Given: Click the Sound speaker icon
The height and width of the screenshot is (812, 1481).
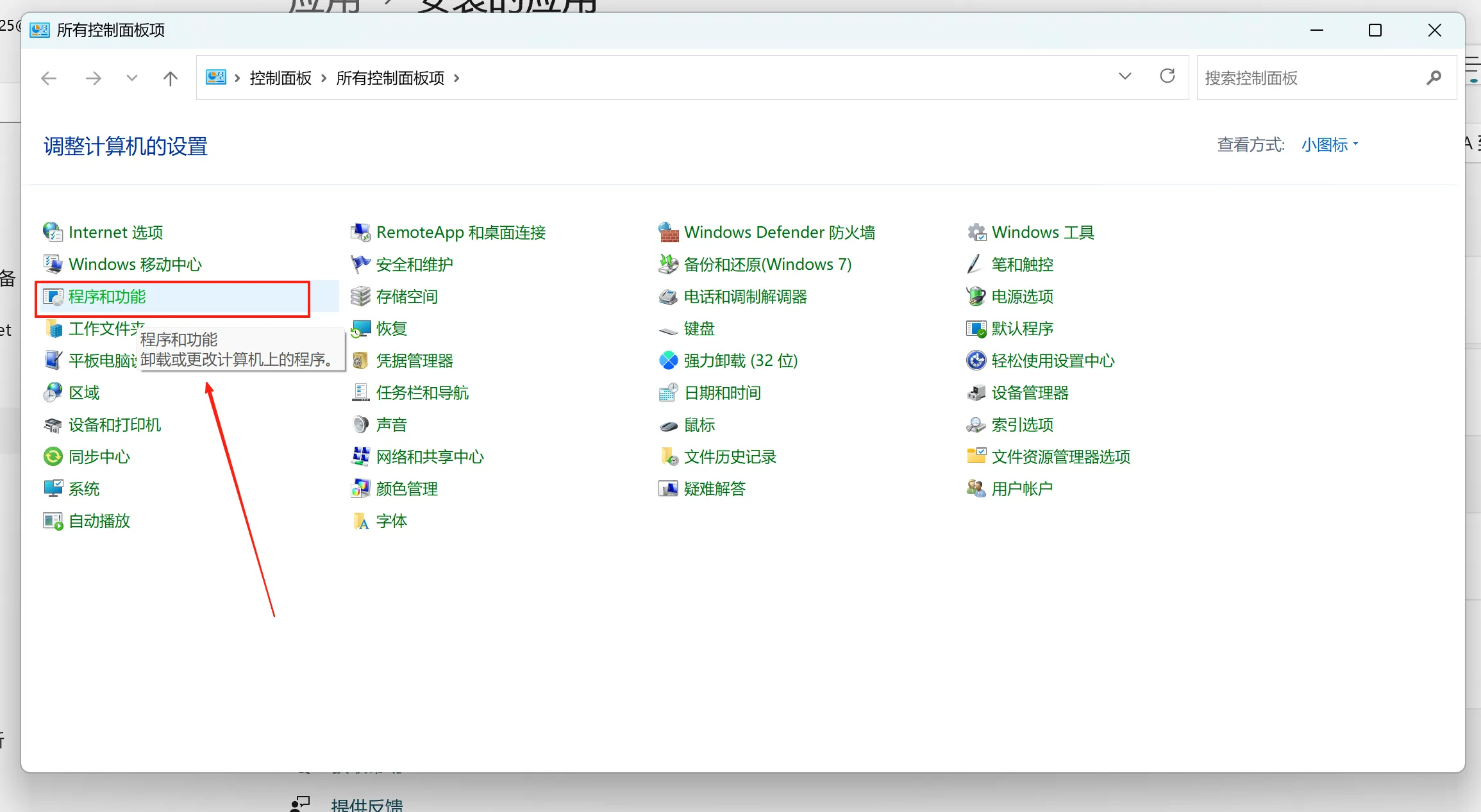Looking at the screenshot, I should point(360,424).
